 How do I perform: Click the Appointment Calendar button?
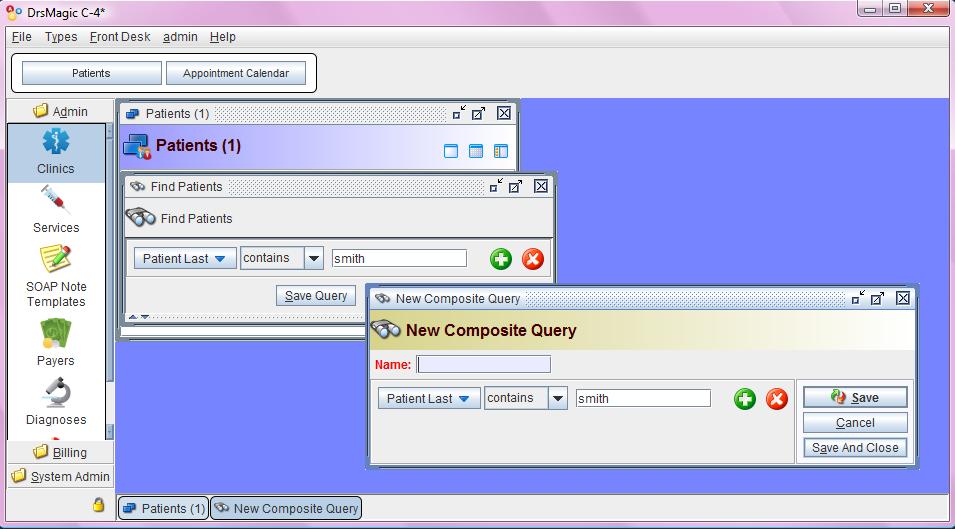point(236,73)
